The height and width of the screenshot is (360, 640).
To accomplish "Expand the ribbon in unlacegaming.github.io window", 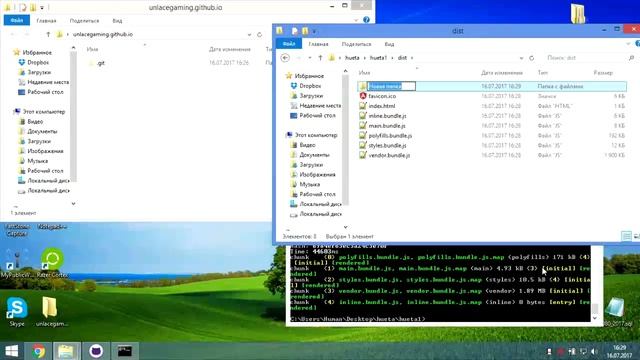I will [x=356, y=20].
